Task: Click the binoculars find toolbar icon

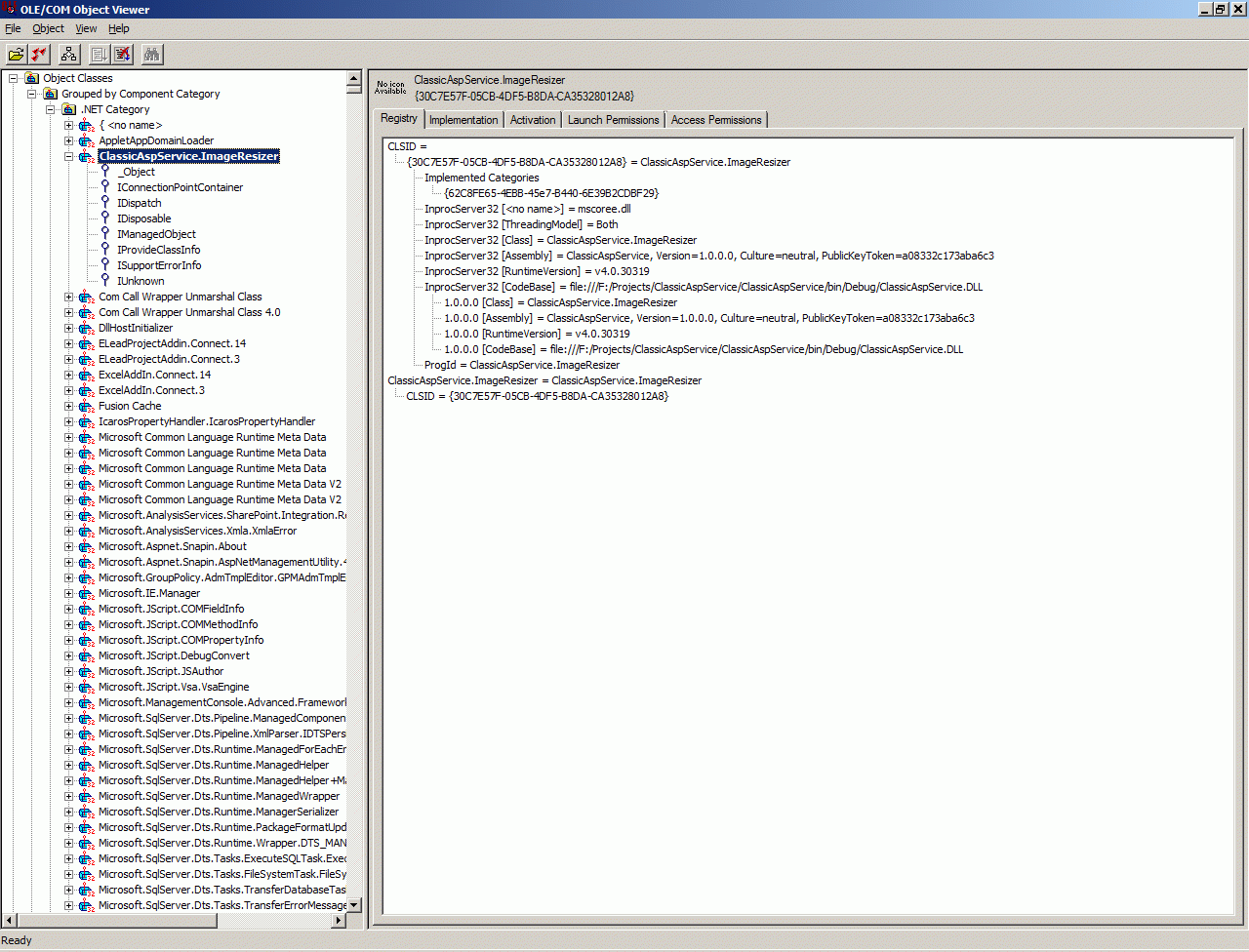Action: (151, 55)
